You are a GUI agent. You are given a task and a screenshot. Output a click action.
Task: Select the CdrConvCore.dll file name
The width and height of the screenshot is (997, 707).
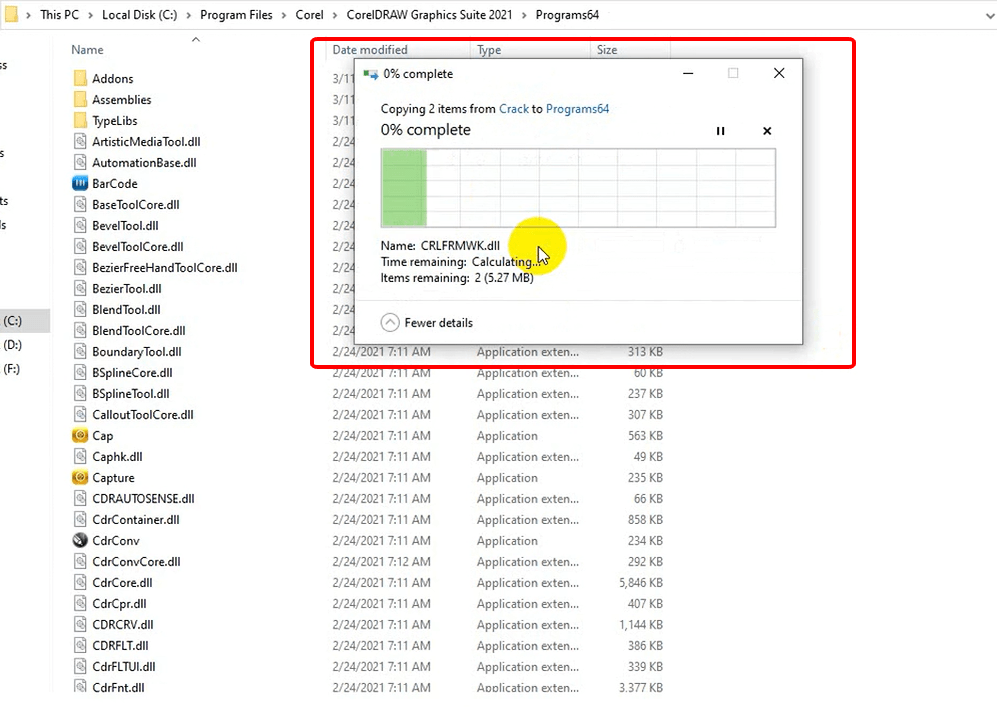(x=136, y=561)
